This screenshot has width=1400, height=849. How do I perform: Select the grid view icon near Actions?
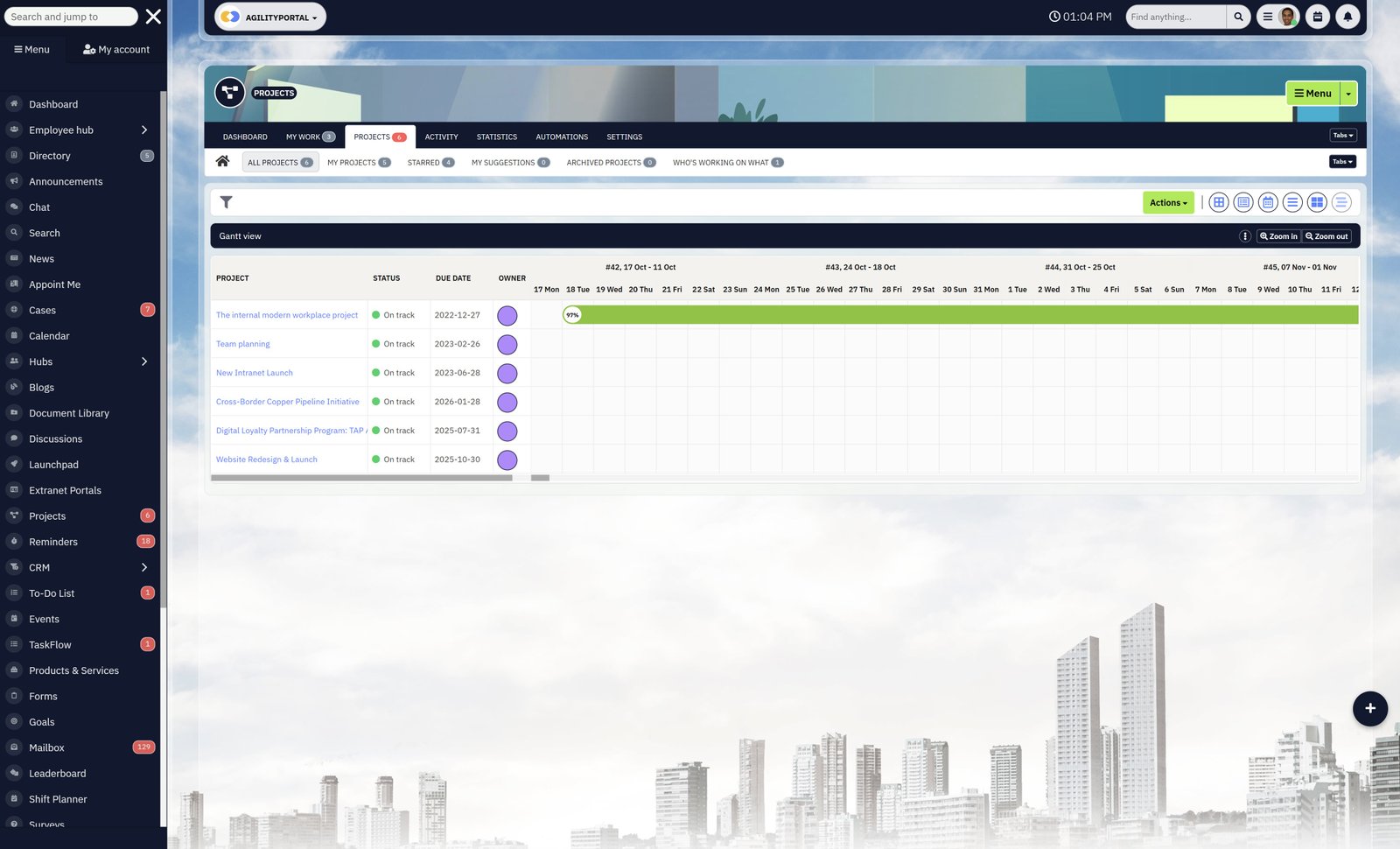pyautogui.click(x=1219, y=202)
